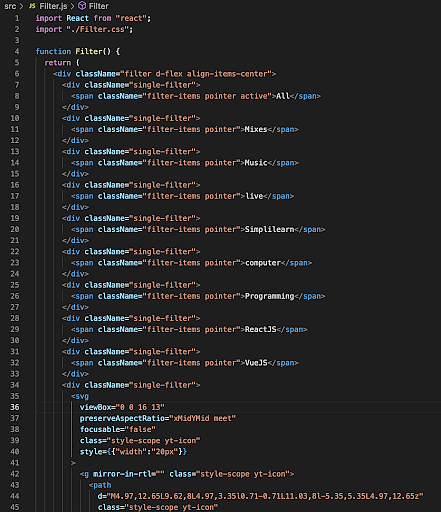Screen dimensions: 441x512
Task: Click line number 36 in gutter
Action: tap(15, 407)
